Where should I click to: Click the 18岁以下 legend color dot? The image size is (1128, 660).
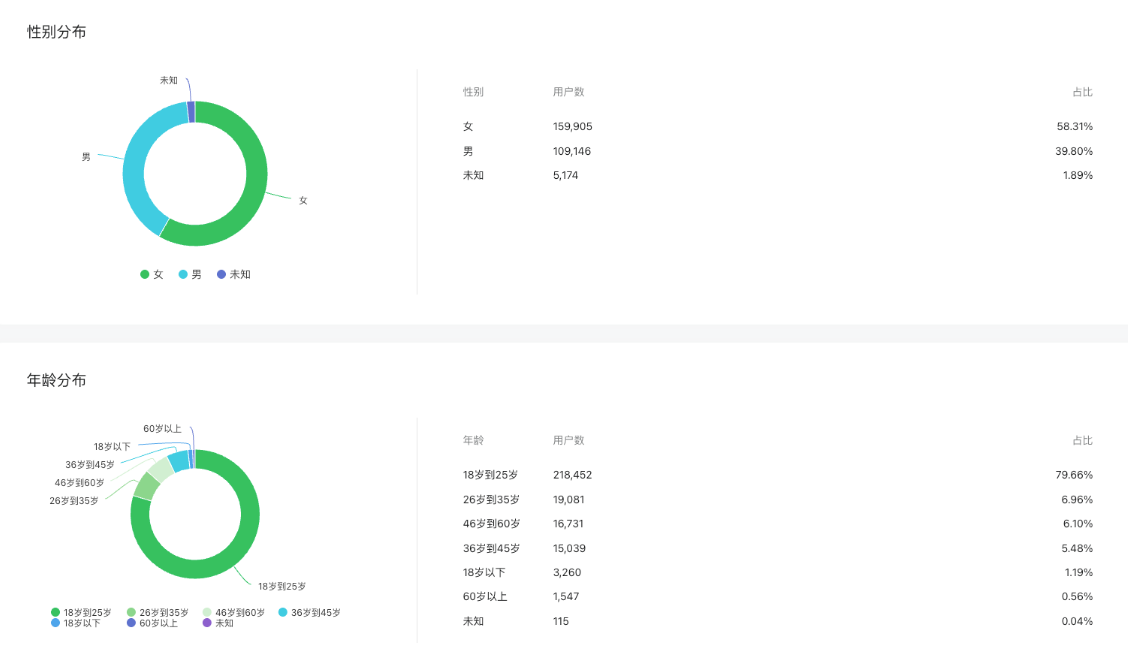click(x=55, y=623)
